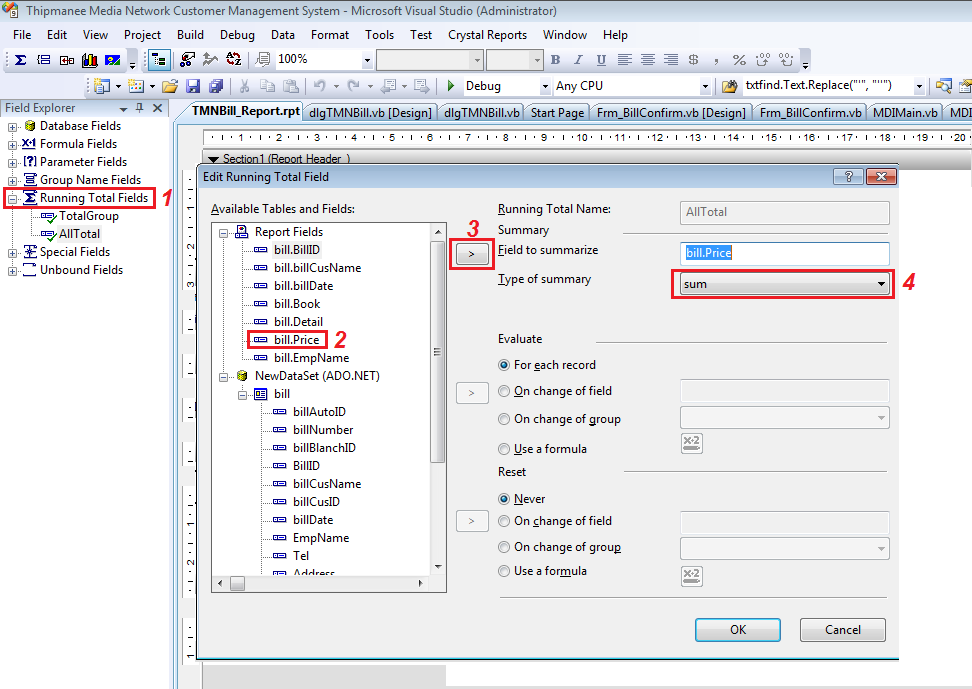
Task: Select Evaluate 'On change of field' option
Action: (x=504, y=391)
